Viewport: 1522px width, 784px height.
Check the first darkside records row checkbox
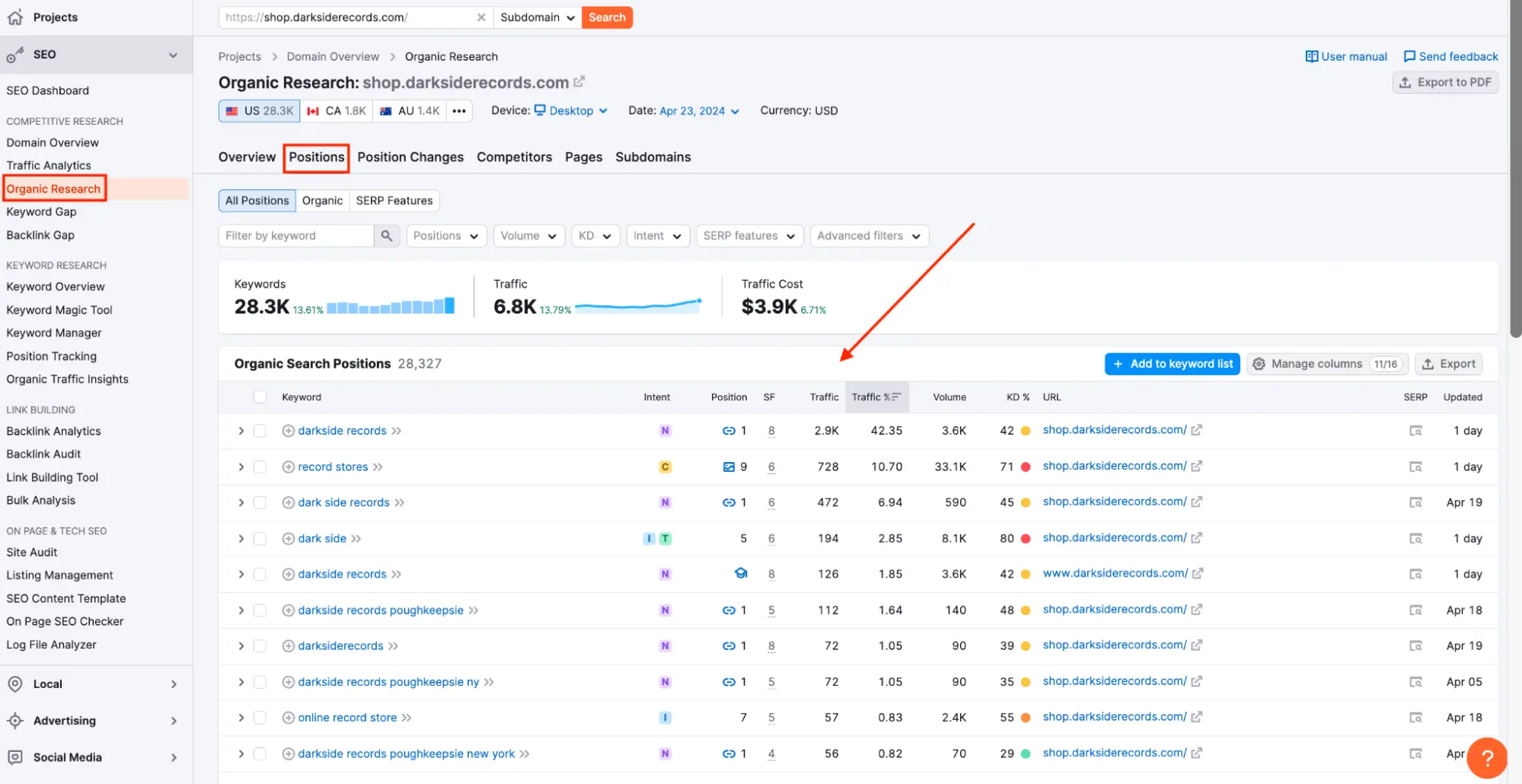[x=260, y=431]
